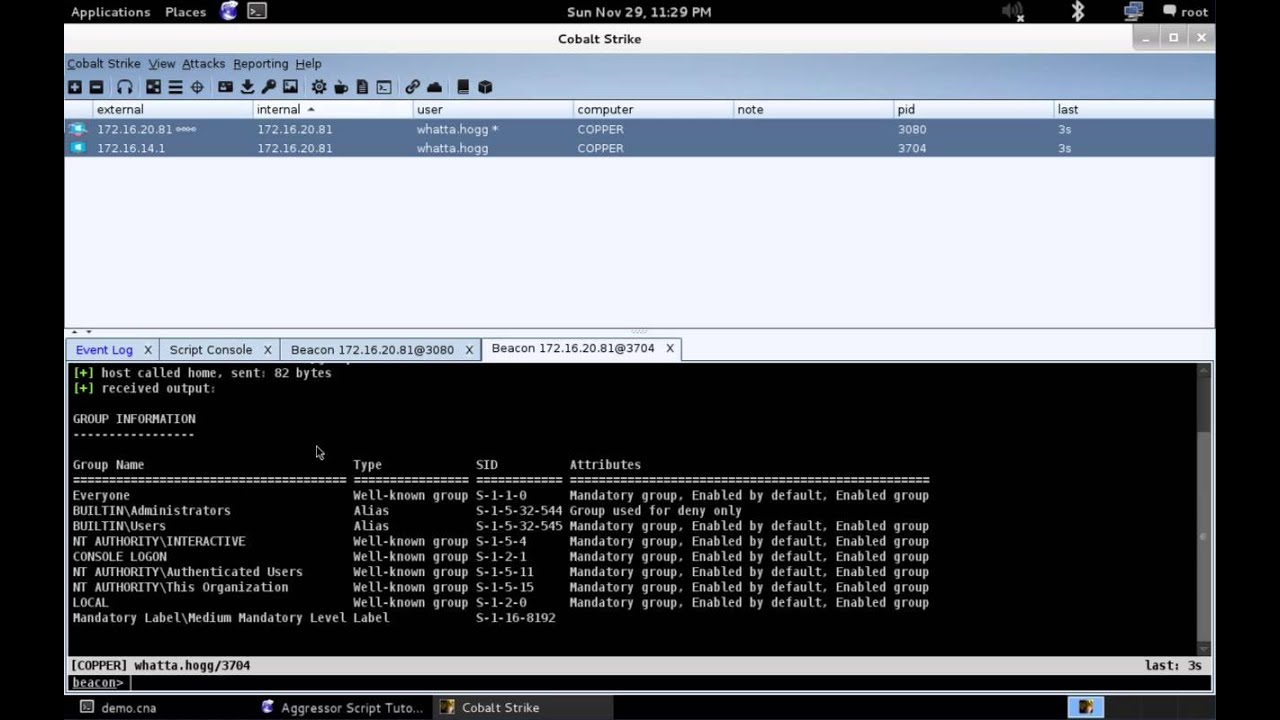Open the Cobalt Strike menu
The height and width of the screenshot is (720, 1280).
click(x=104, y=63)
